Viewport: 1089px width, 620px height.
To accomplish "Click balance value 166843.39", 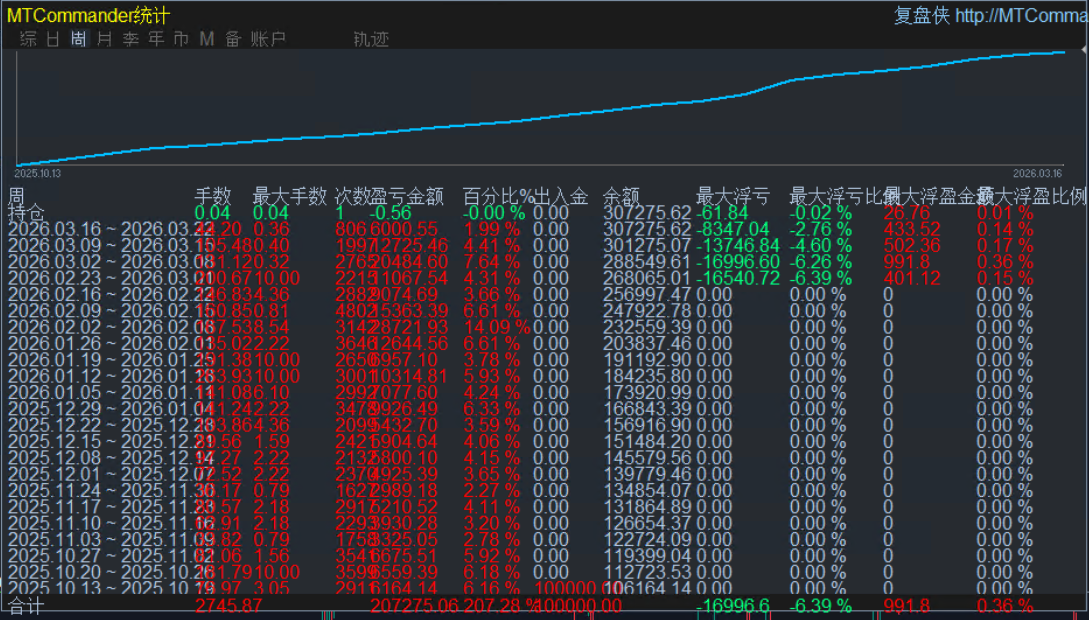I will pos(647,409).
